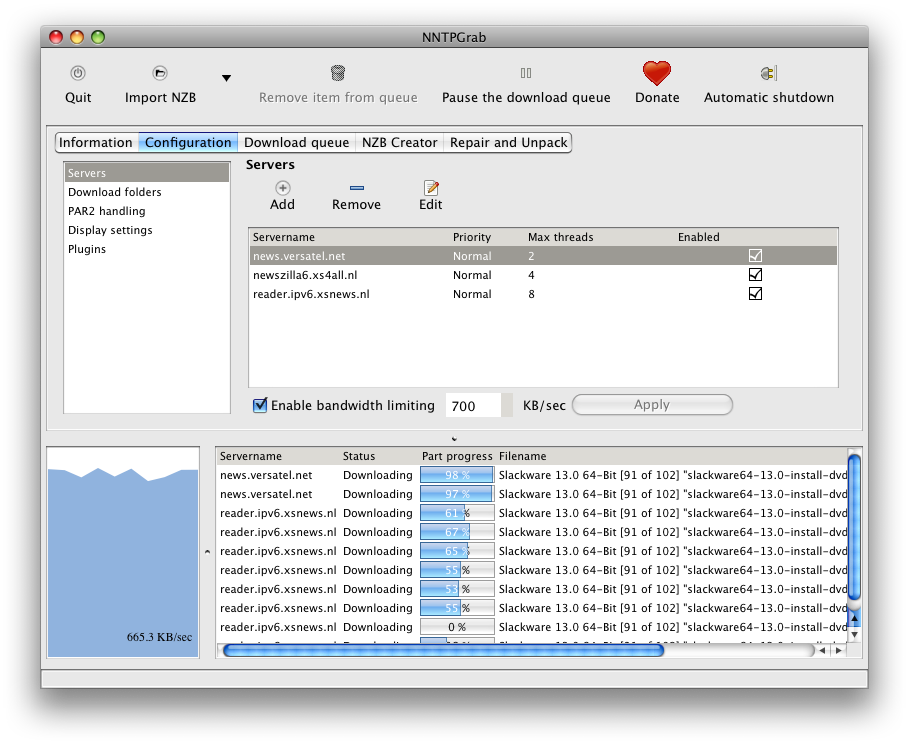Disable the Enable bandwidth limiting checkbox
This screenshot has height=744, width=909.
(261, 405)
